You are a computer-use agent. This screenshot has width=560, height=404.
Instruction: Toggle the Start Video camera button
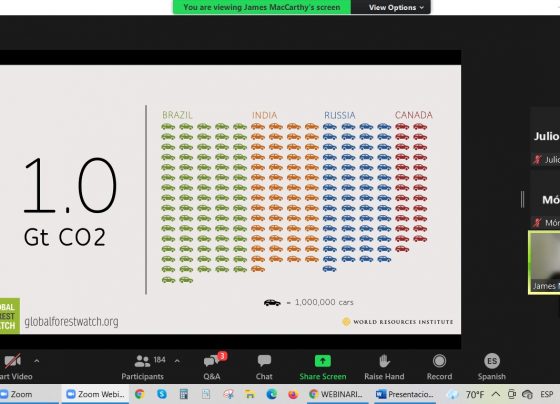(x=14, y=366)
